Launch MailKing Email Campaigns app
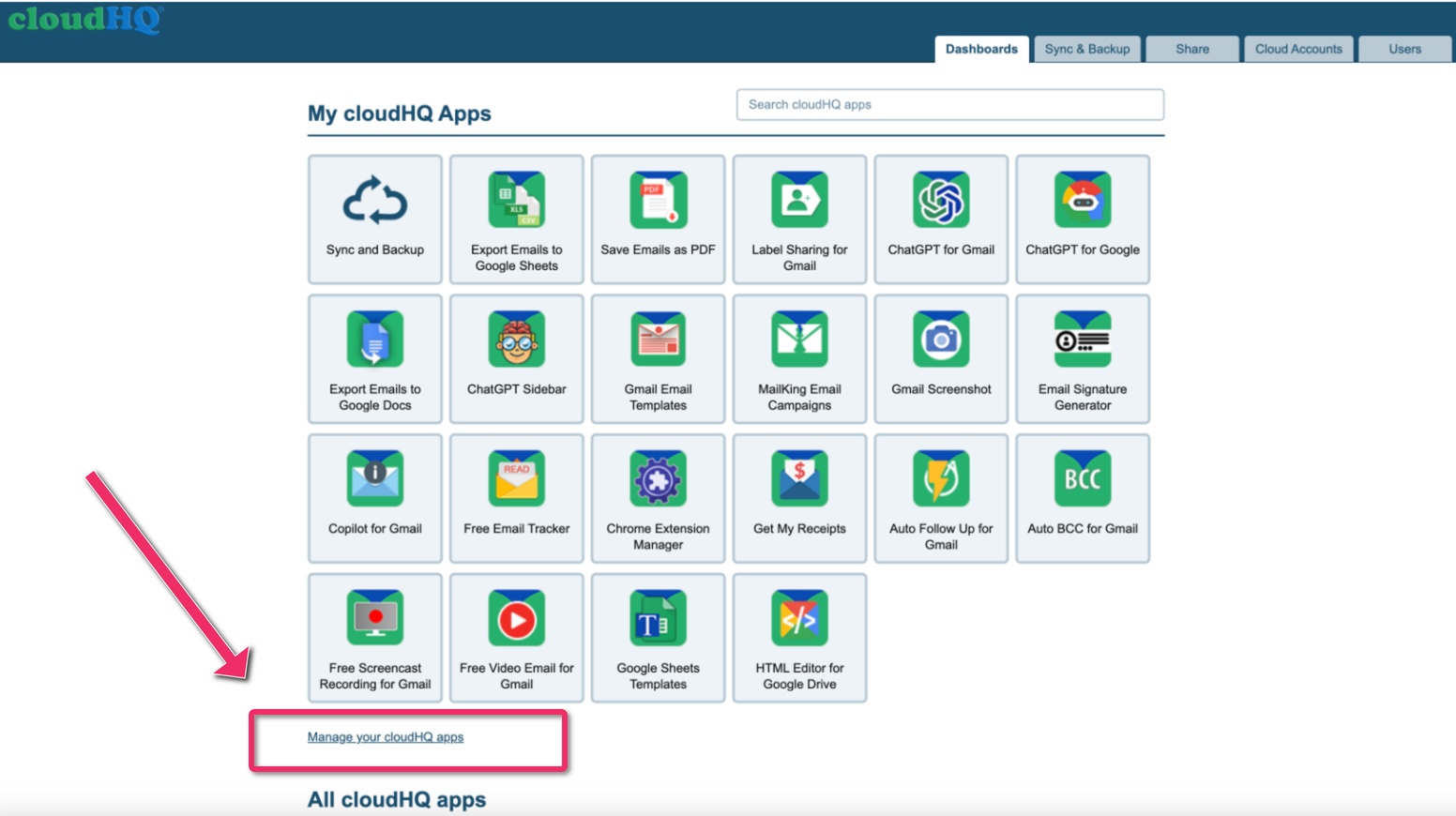 pos(799,359)
